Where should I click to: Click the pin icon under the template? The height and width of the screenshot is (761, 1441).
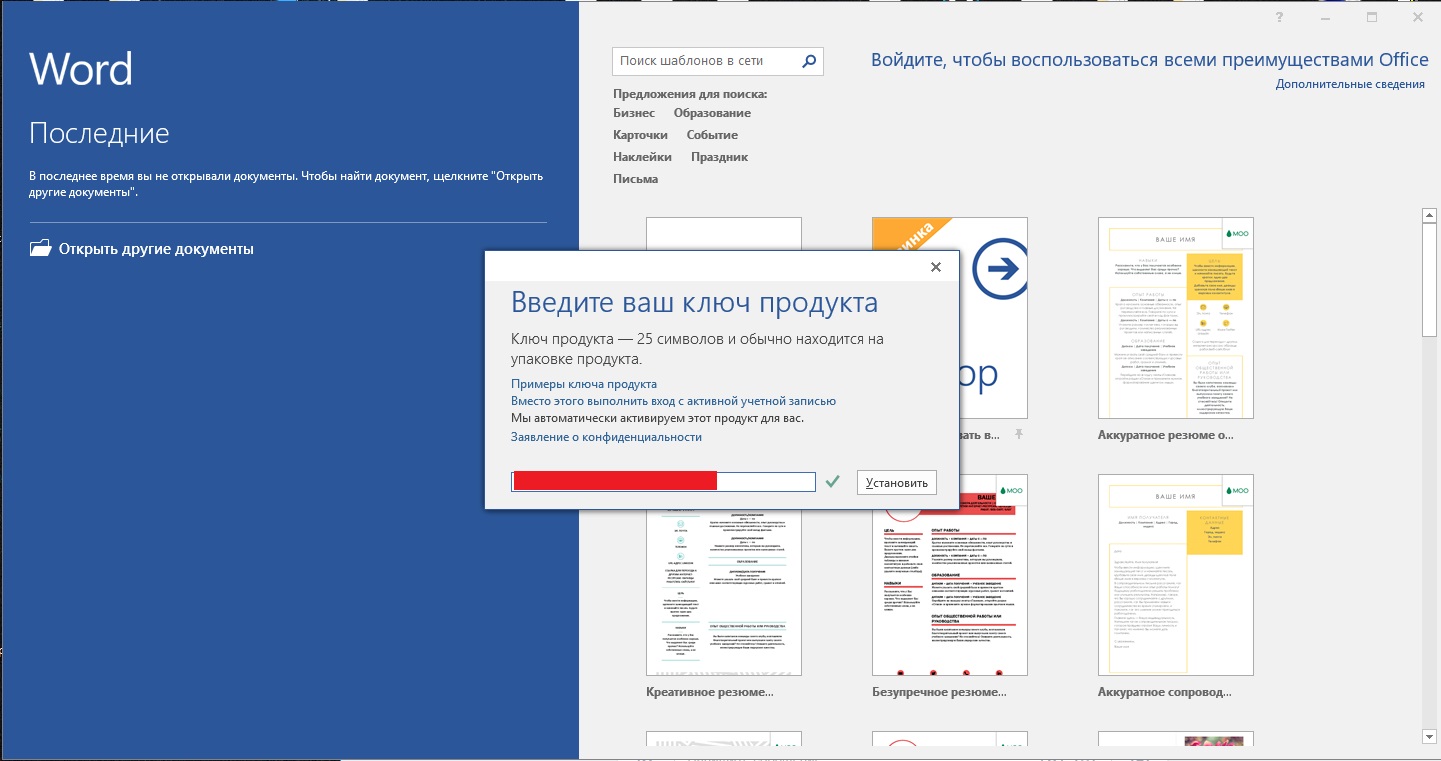coord(1019,435)
